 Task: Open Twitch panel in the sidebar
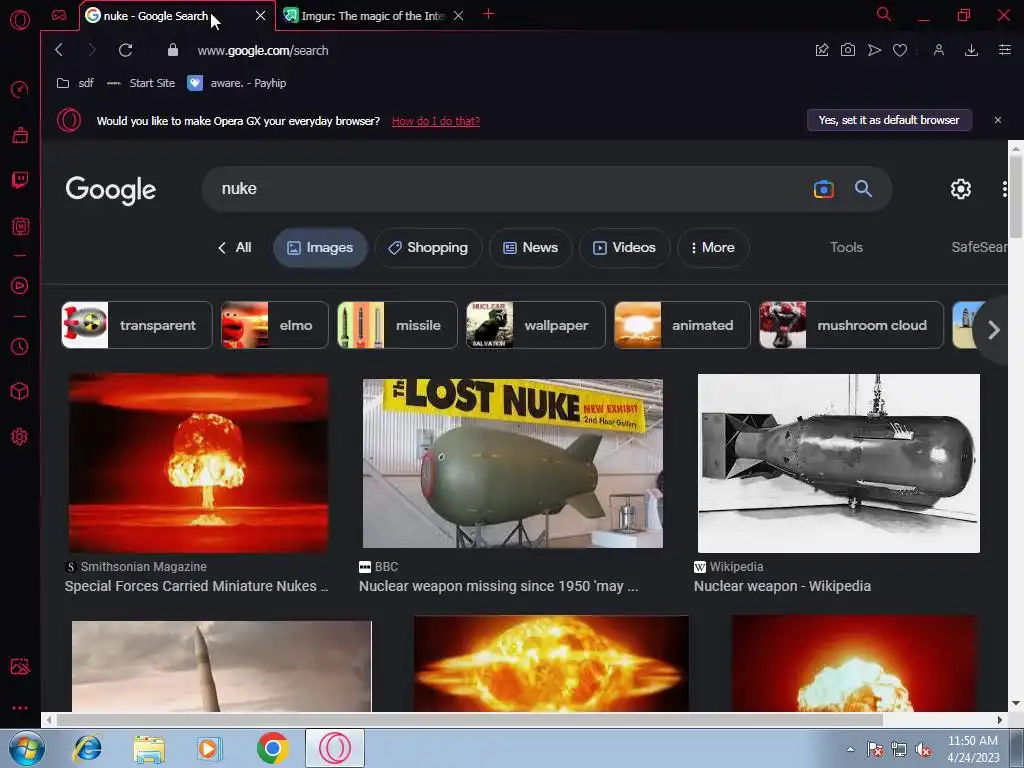[x=20, y=180]
